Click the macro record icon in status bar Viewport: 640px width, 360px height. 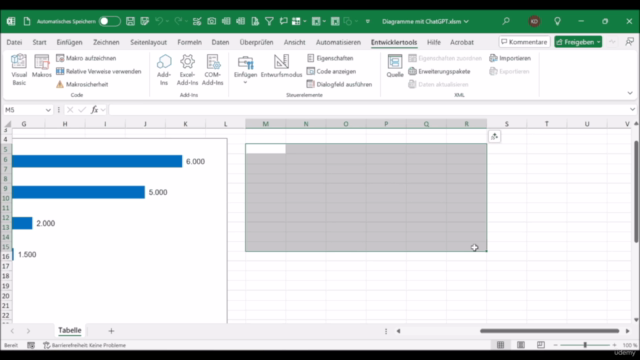tap(31, 345)
